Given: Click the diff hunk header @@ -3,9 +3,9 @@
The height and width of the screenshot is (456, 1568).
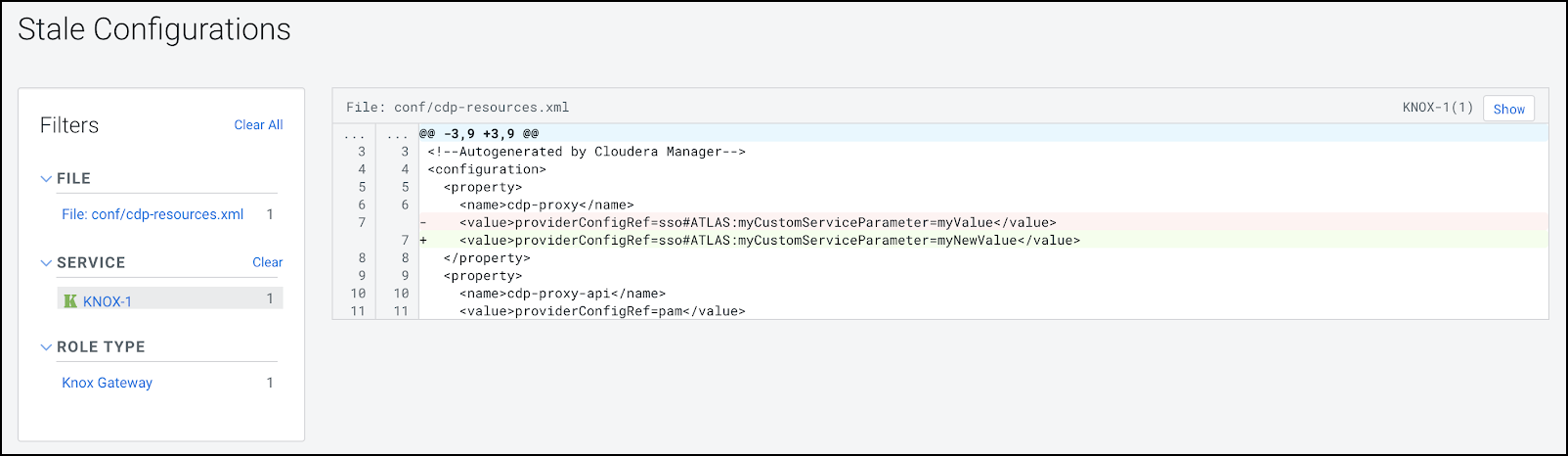Looking at the screenshot, I should [x=479, y=134].
